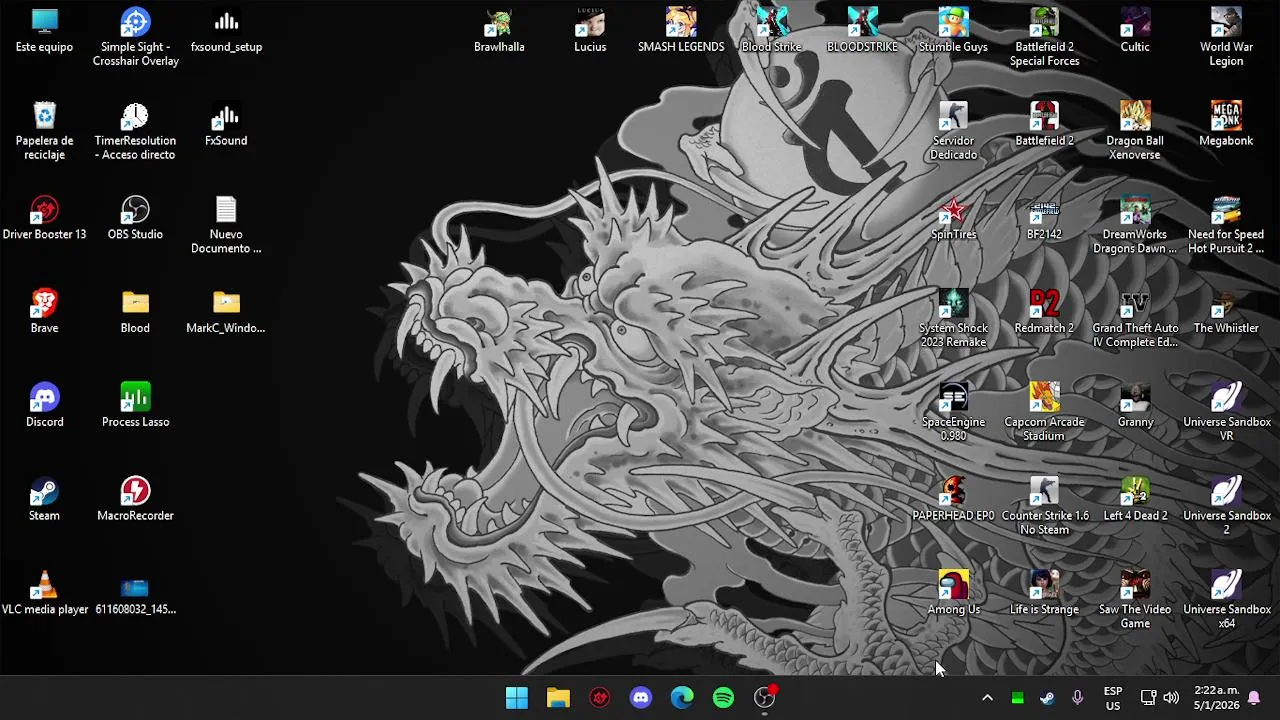Open the FxSound desktop shortcut
Image resolution: width=1280 pixels, height=720 pixels.
[x=226, y=125]
